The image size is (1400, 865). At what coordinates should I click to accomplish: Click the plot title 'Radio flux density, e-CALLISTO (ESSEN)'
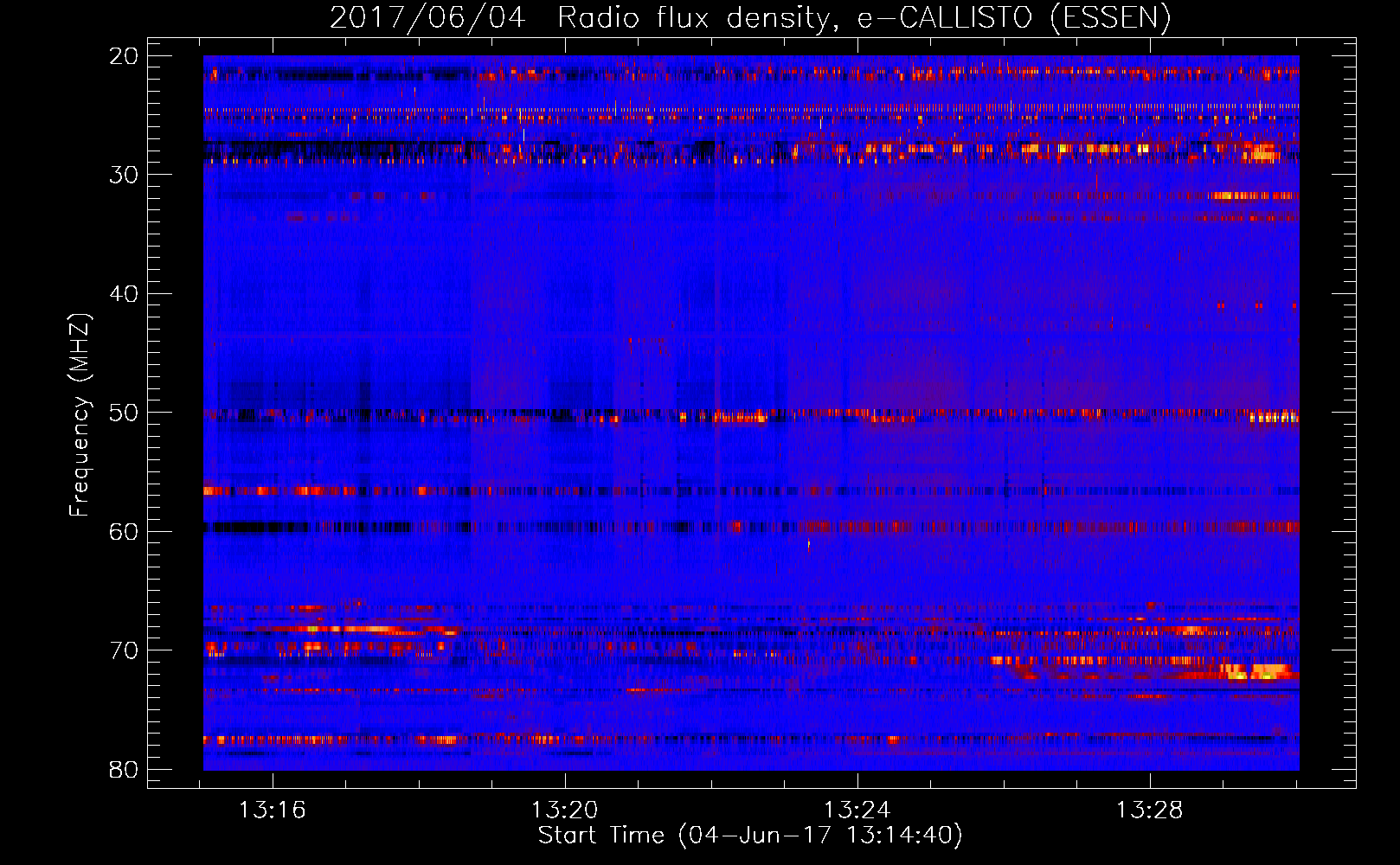[864, 17]
